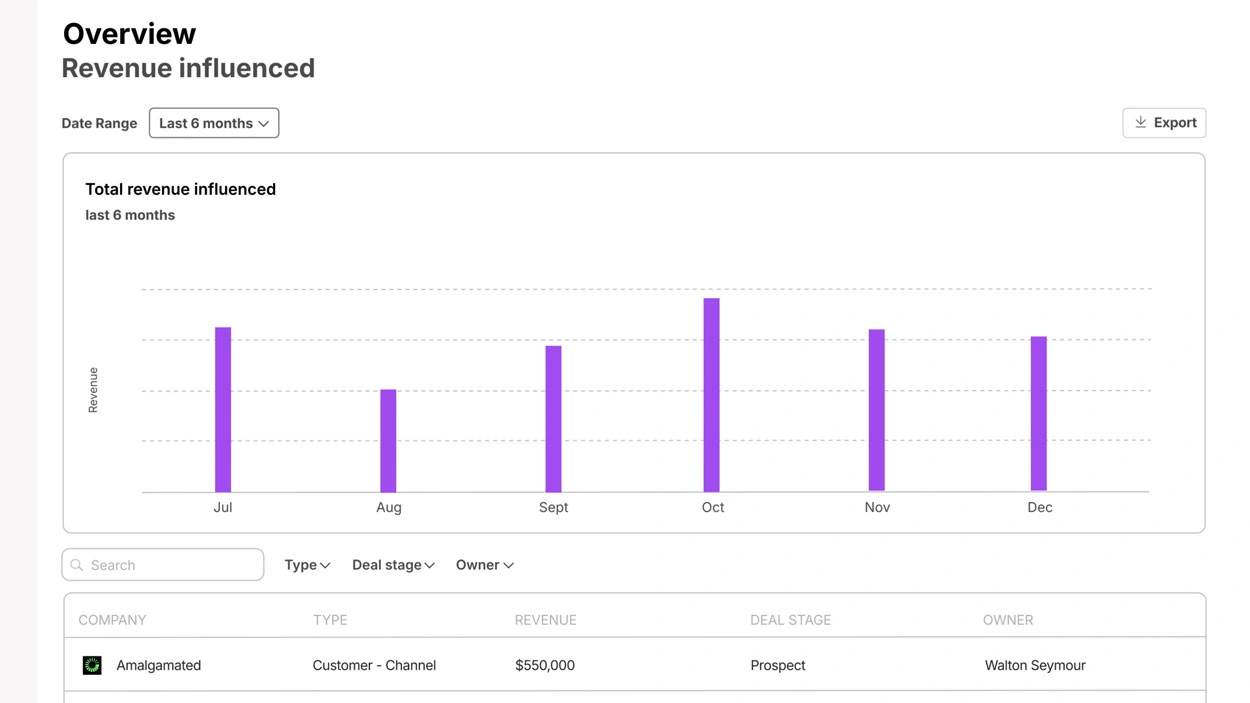Click the download icon on the Export button
This screenshot has height=703, width=1250.
(x=1140, y=123)
